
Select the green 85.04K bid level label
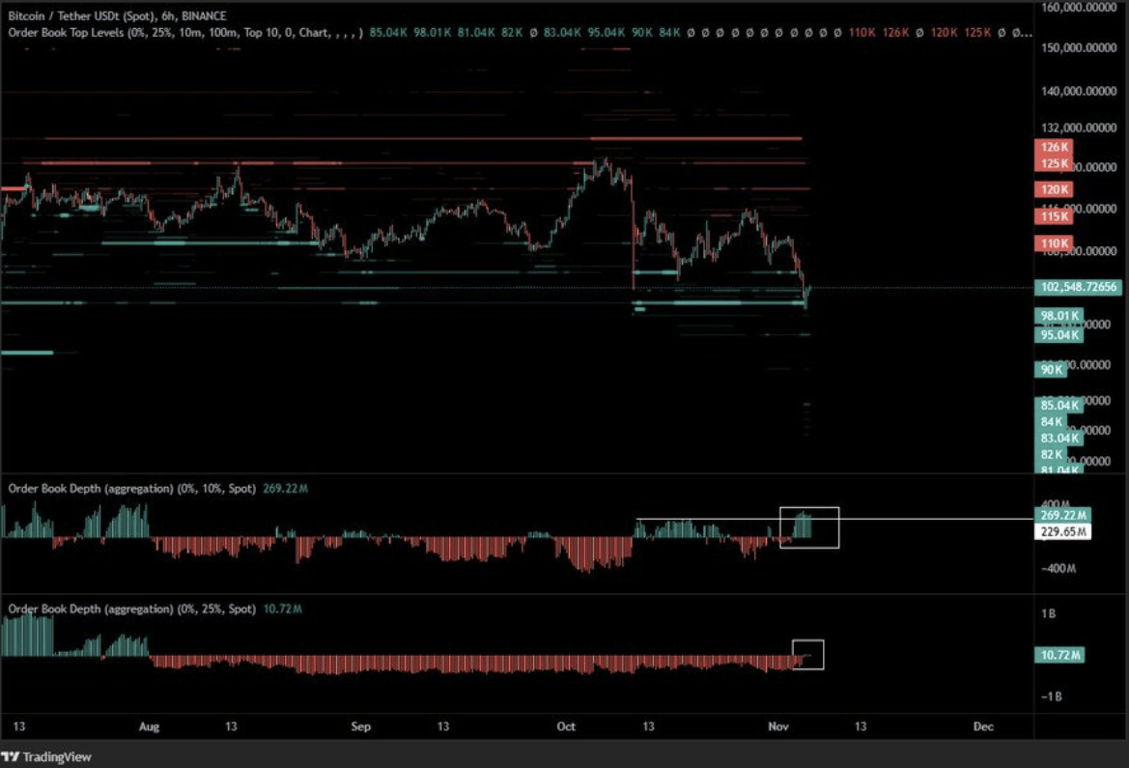tap(1058, 405)
